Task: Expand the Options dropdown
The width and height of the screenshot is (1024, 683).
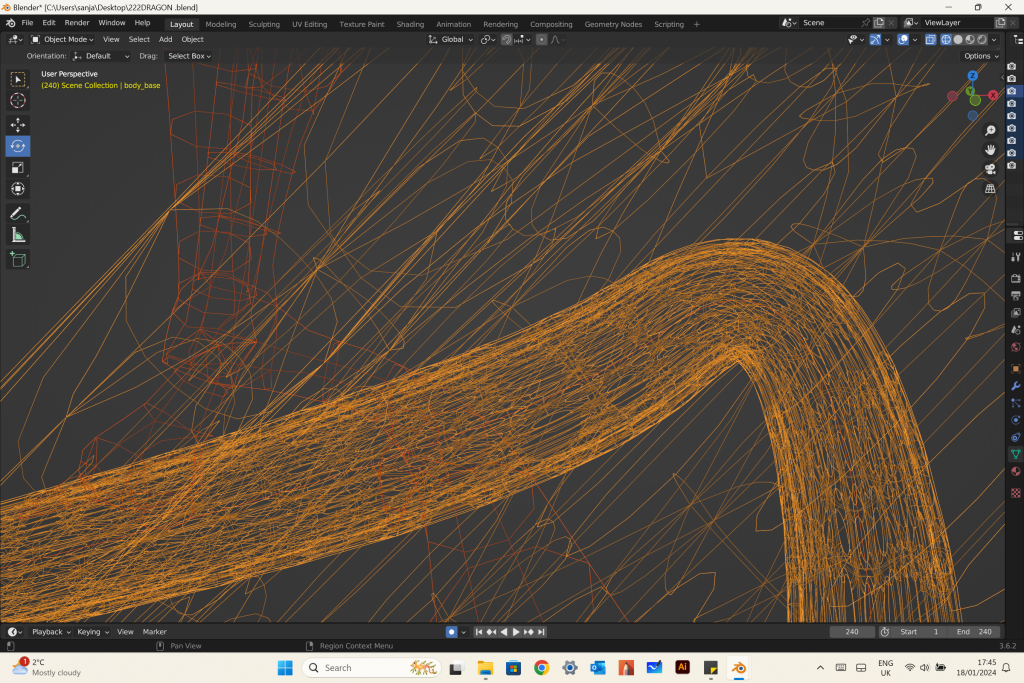Action: [981, 56]
